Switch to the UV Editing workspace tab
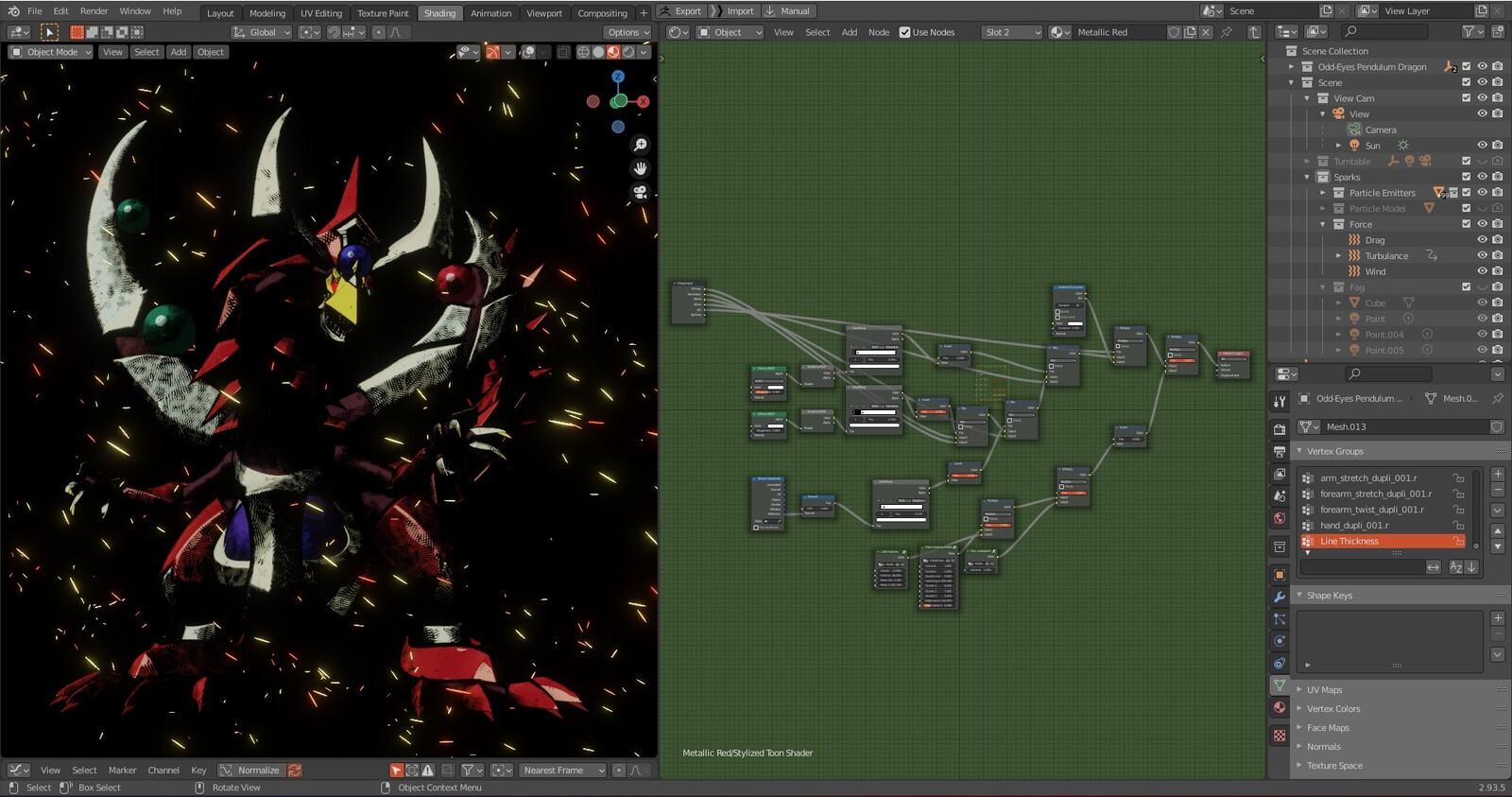This screenshot has width=1512, height=797. (x=321, y=13)
